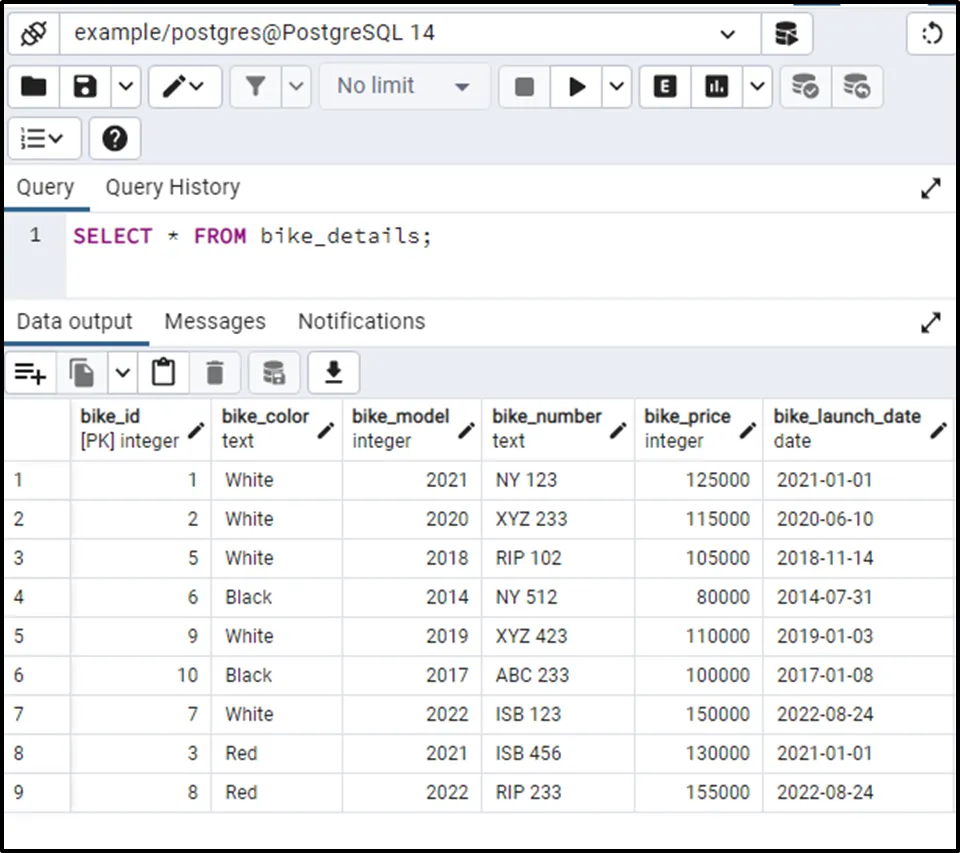Click the Paste clipboard icon
Screen dimensions: 960x853
[x=163, y=373]
